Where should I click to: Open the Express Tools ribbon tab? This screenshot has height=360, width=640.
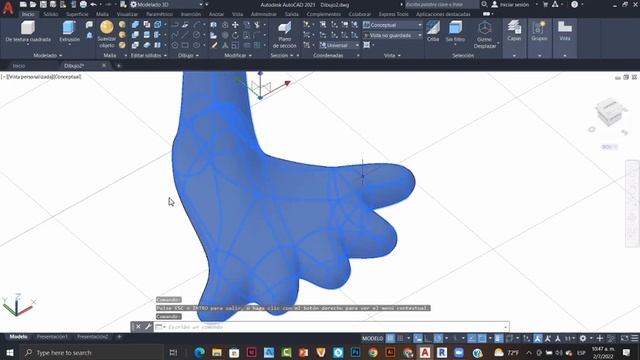(393, 14)
